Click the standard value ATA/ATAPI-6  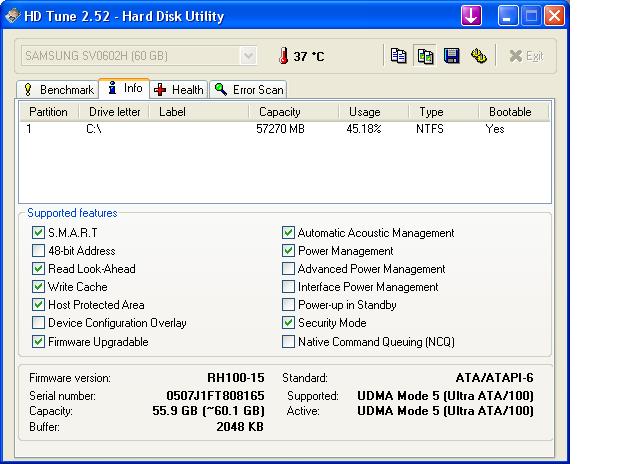pyautogui.click(x=495, y=378)
